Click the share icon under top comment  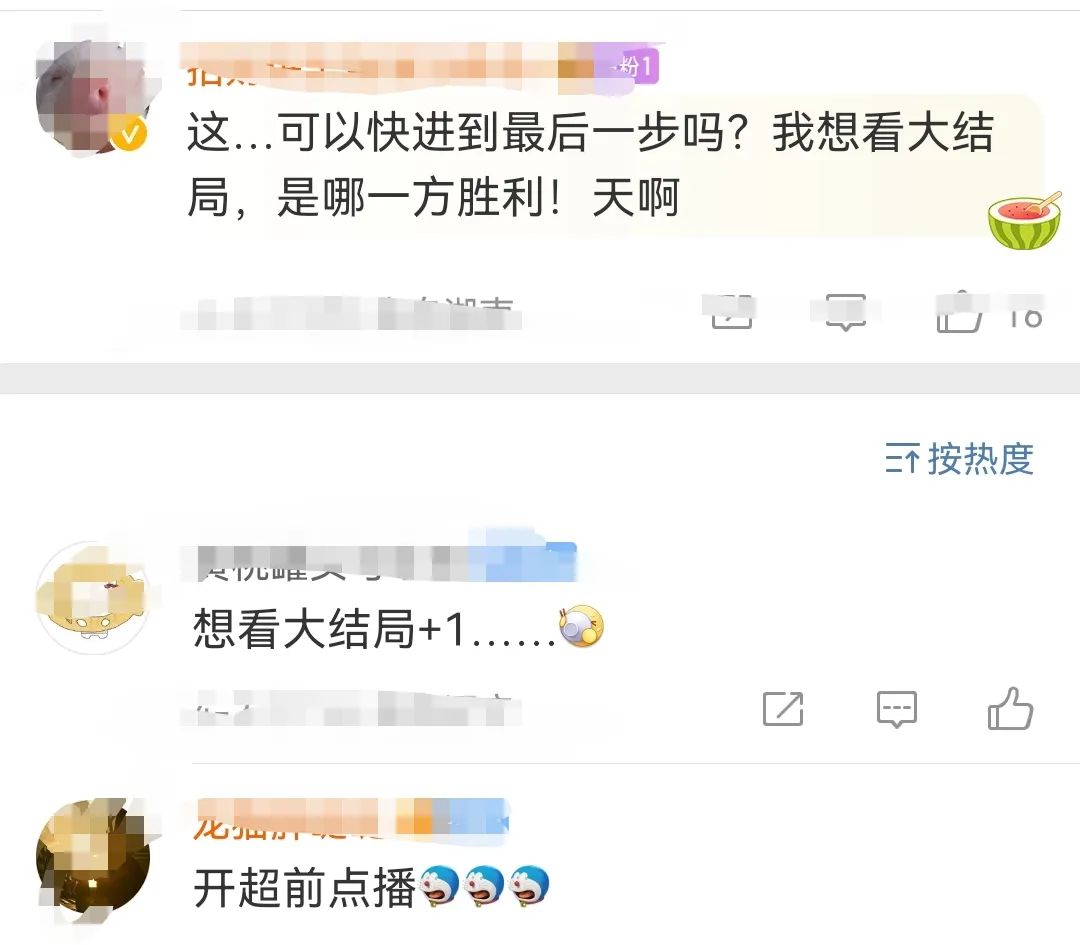731,311
